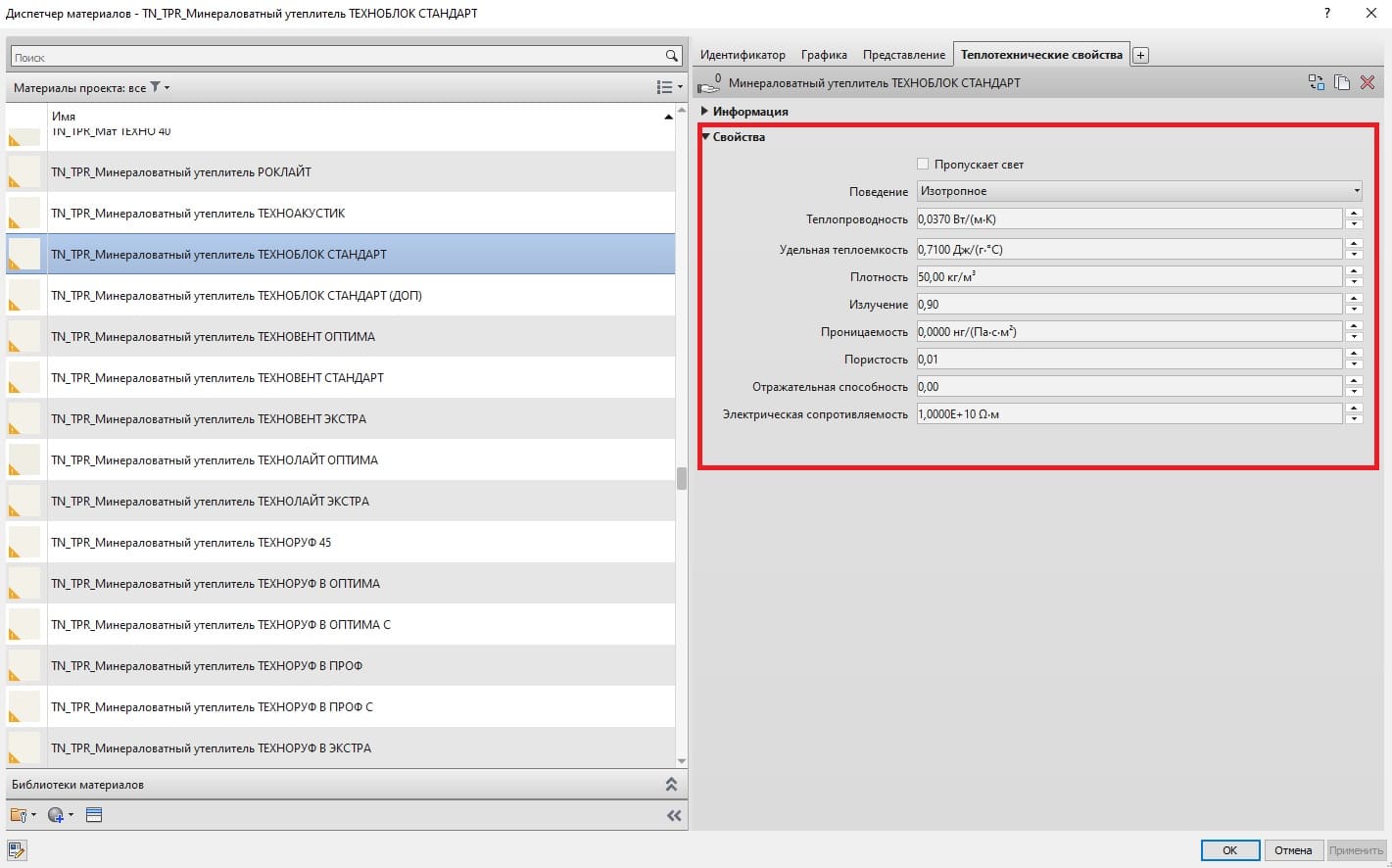This screenshot has width=1392, height=868.
Task: Increase Теплопроводность with up stepper arrow
Action: click(x=1355, y=214)
